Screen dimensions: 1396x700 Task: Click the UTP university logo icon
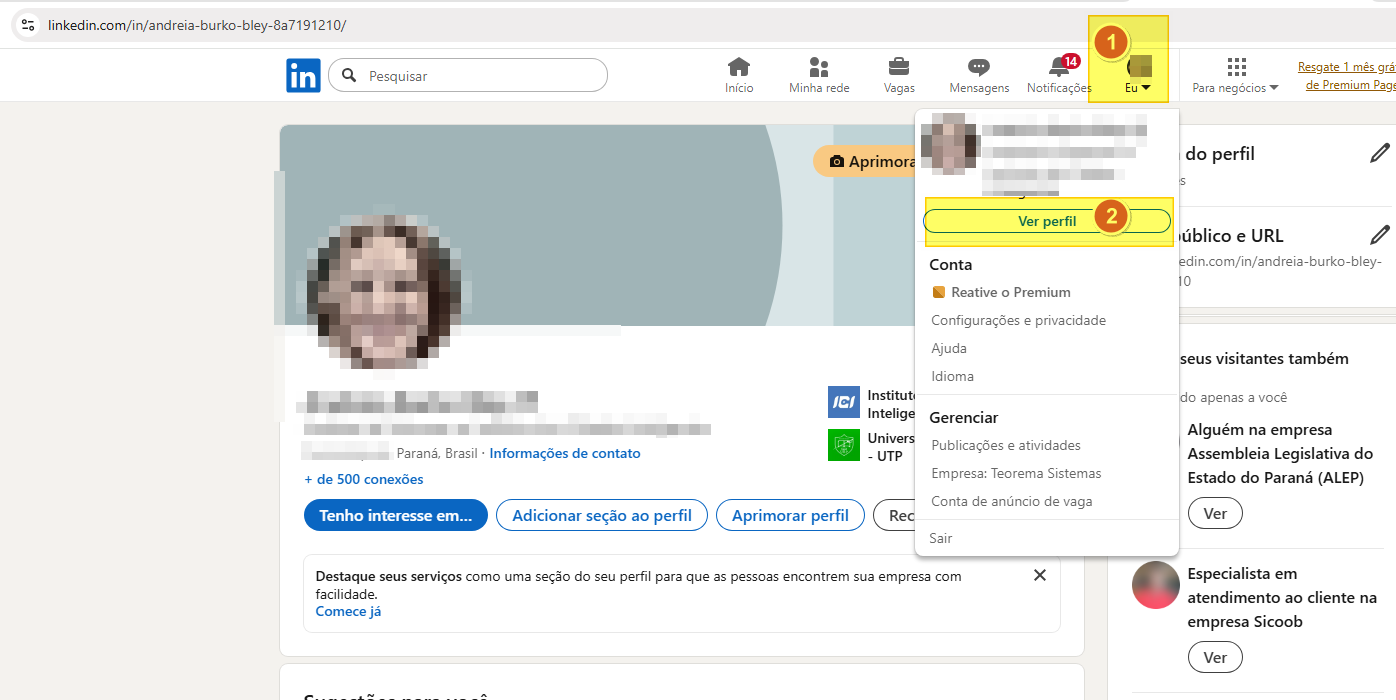coord(844,445)
